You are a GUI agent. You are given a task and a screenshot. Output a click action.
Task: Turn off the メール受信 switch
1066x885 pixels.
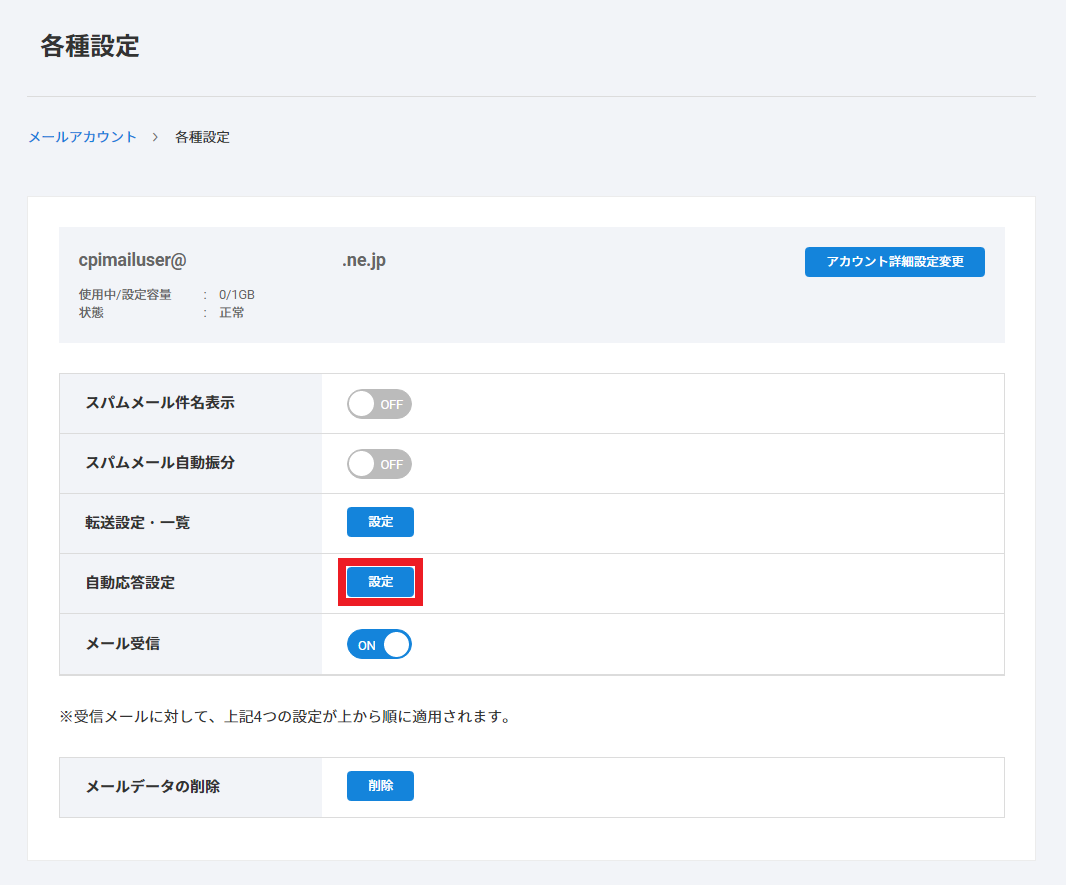(x=379, y=645)
